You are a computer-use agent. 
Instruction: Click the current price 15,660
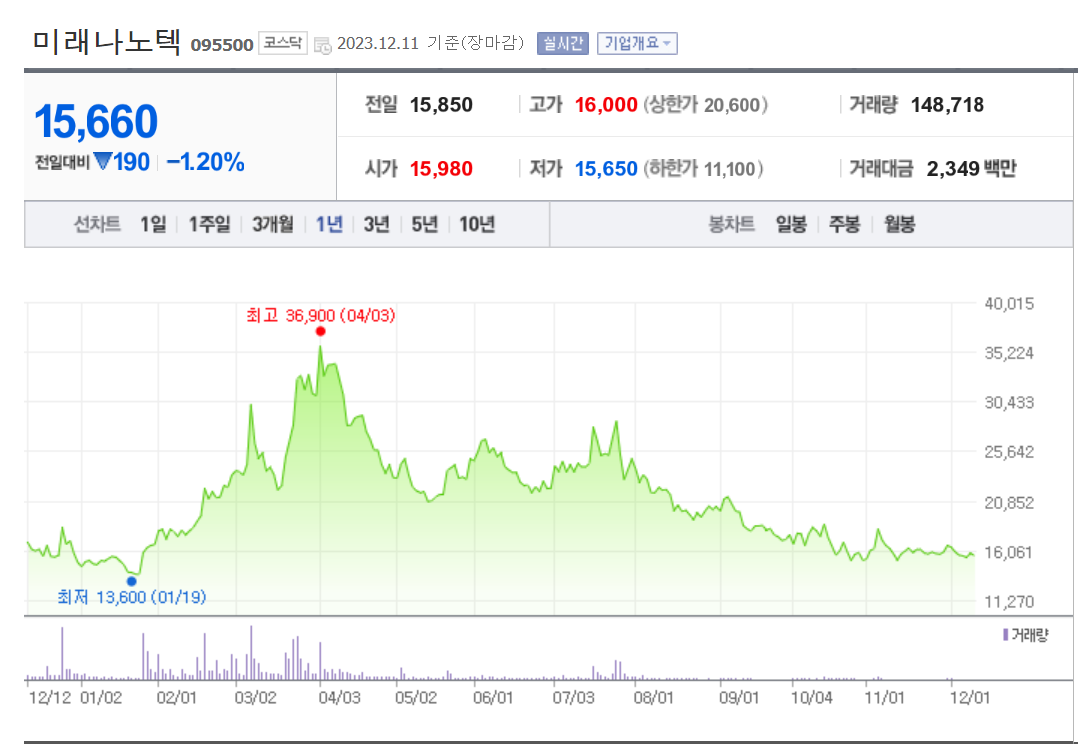point(96,122)
